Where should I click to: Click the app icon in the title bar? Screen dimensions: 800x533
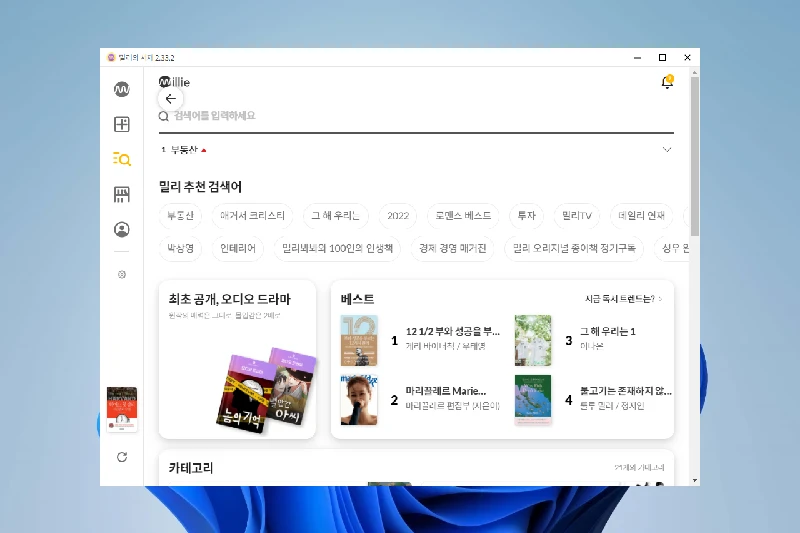[111, 58]
